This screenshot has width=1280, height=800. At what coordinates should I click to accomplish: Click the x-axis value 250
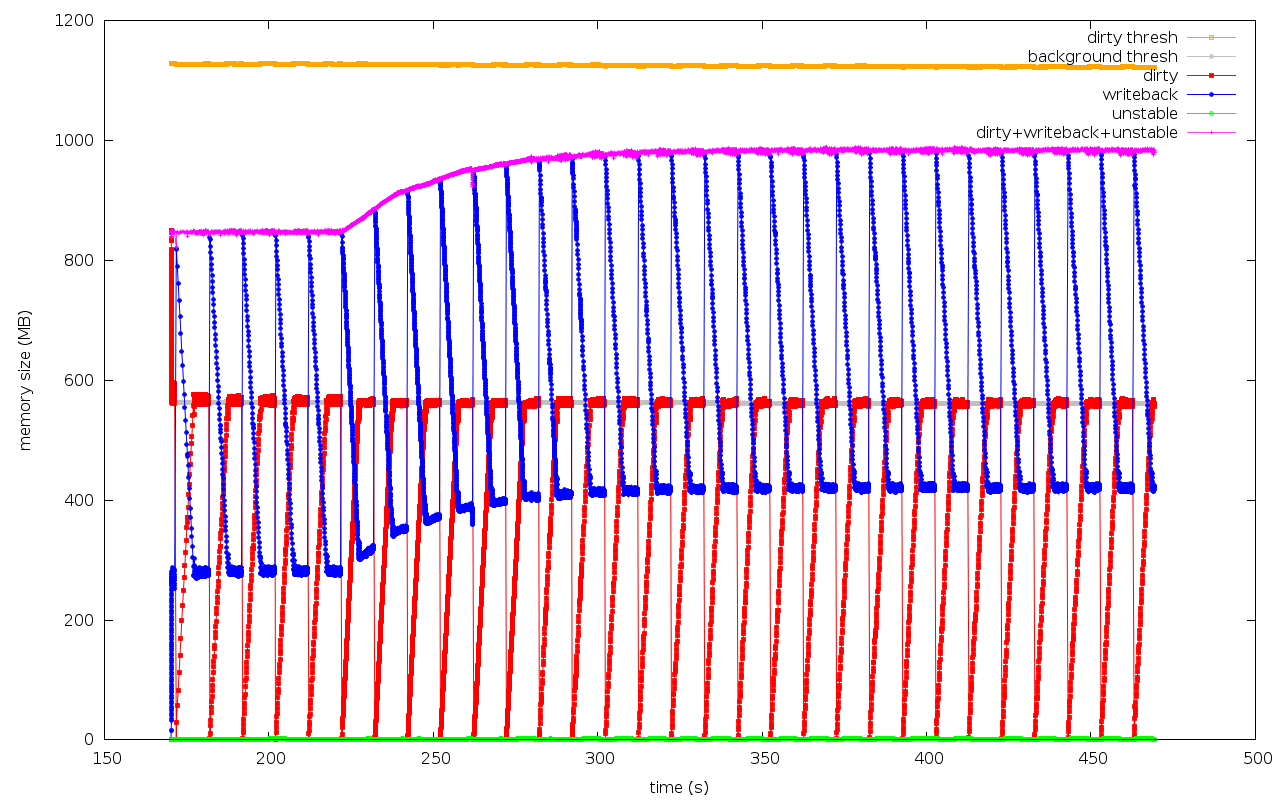click(x=435, y=759)
